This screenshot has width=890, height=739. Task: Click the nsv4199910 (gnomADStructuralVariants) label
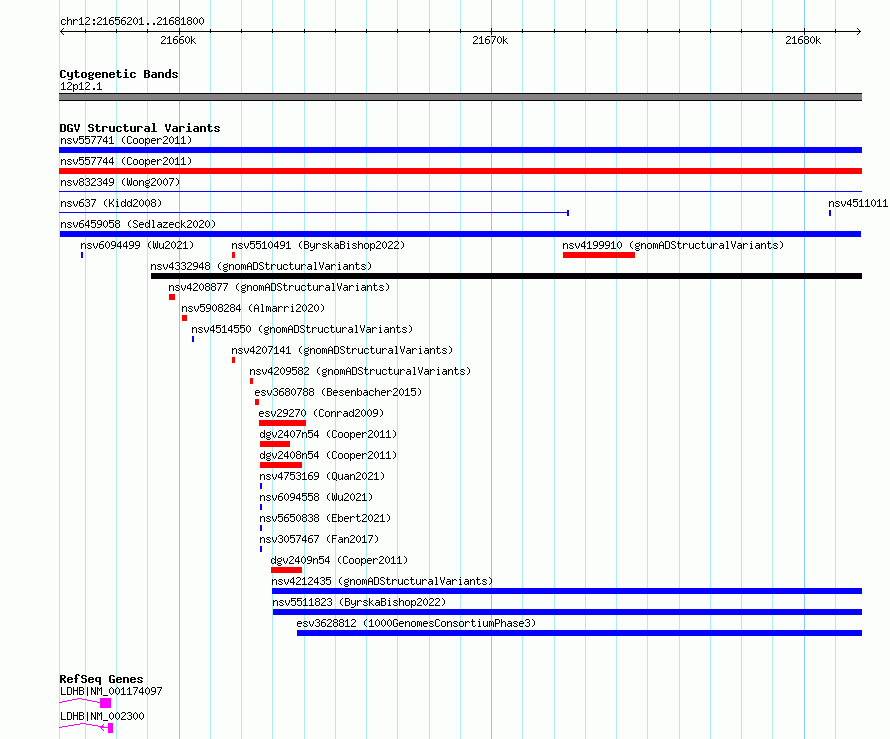coord(673,245)
